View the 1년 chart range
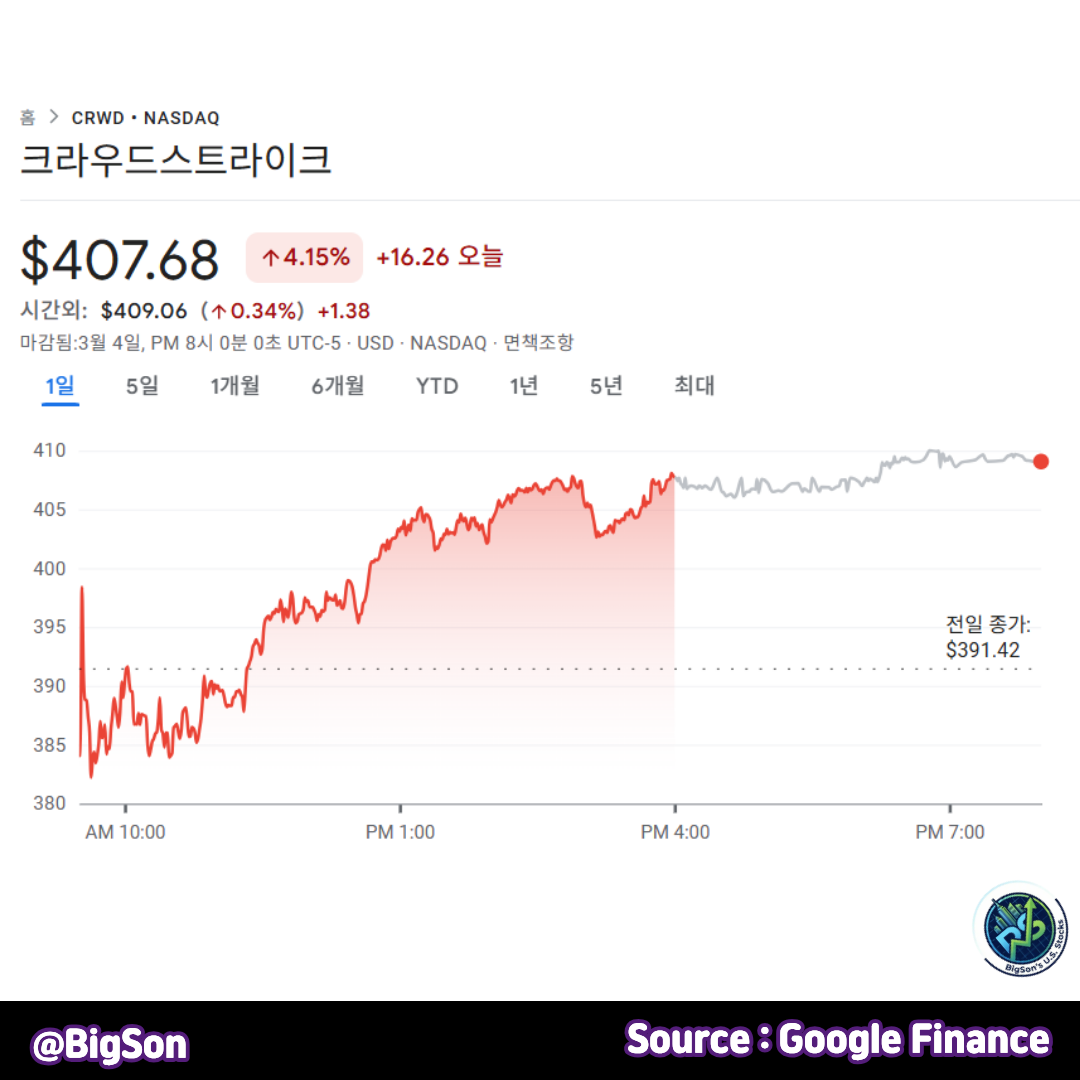 (524, 386)
